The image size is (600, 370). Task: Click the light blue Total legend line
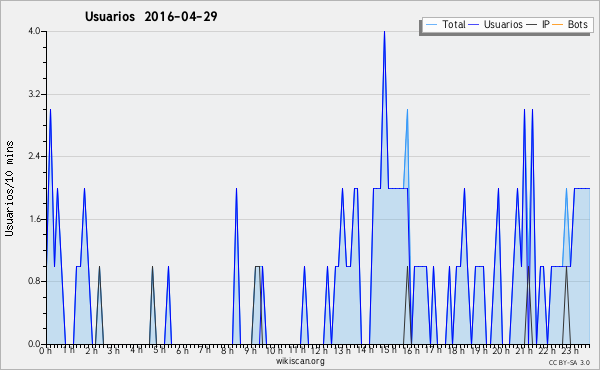click(x=431, y=25)
